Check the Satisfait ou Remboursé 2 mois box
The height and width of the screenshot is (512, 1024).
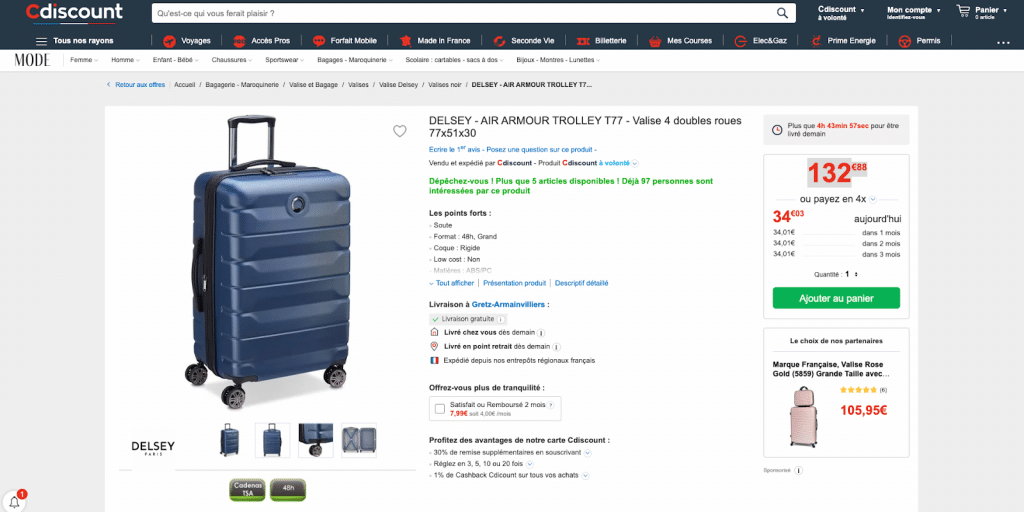click(x=440, y=409)
